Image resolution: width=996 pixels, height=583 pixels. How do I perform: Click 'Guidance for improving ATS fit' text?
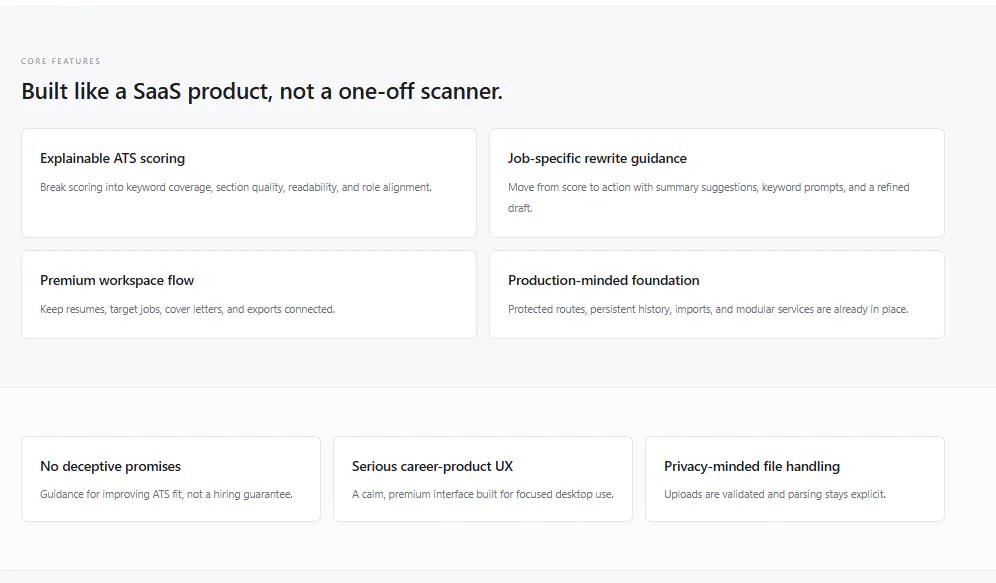(x=166, y=494)
